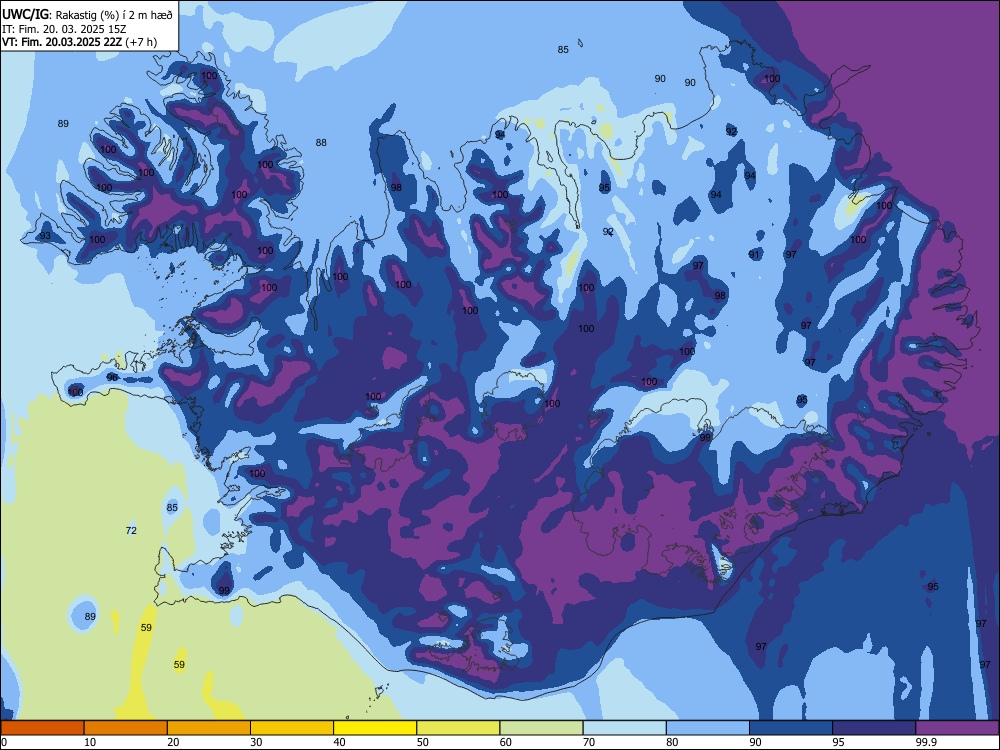The width and height of the screenshot is (1000, 750).
Task: Click the '93' humidity value on the map
Action: pos(45,236)
